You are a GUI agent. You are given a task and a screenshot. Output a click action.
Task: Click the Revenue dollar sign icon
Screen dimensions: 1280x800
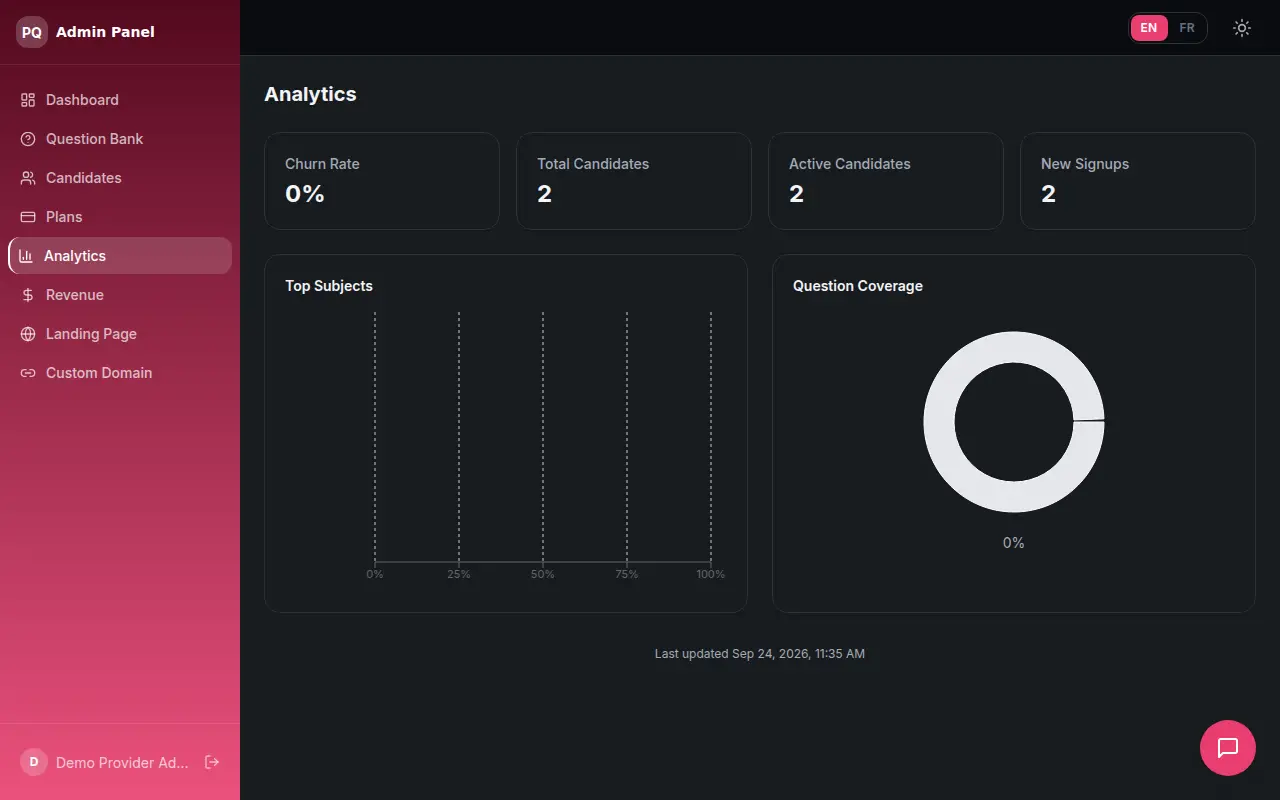point(28,295)
